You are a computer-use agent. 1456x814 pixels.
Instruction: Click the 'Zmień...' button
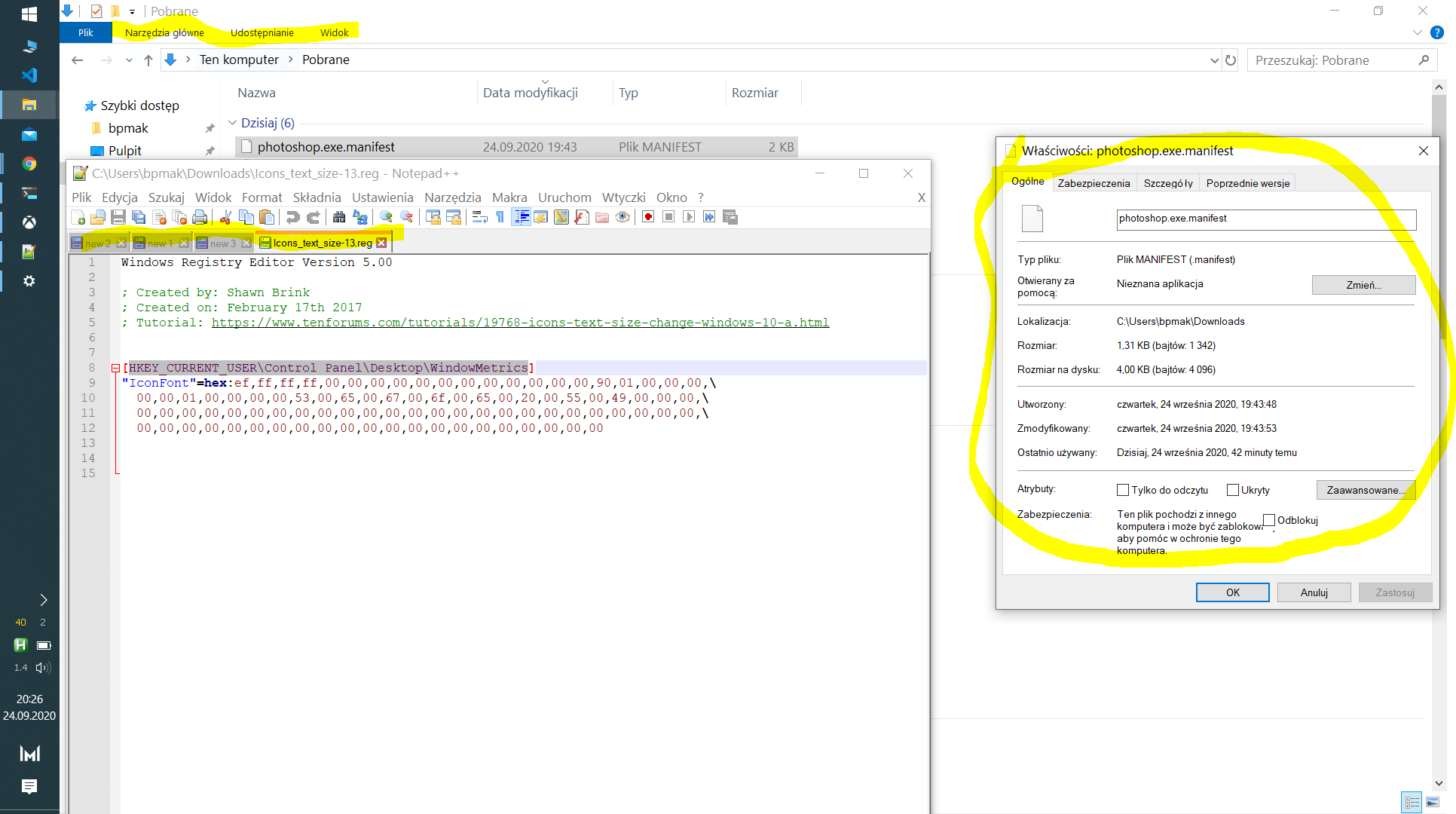[x=1363, y=285]
